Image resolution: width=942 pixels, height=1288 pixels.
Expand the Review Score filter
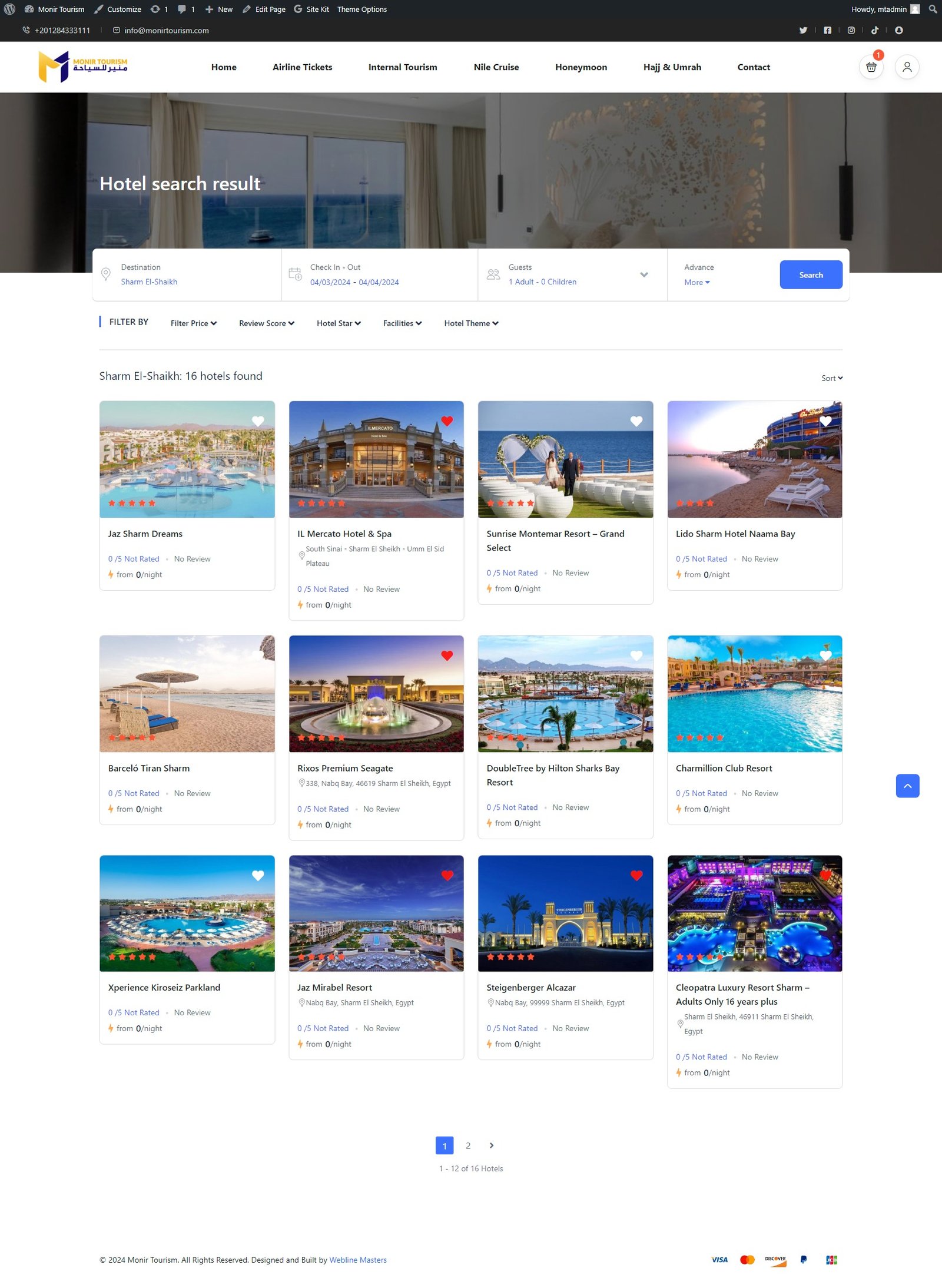pos(267,323)
